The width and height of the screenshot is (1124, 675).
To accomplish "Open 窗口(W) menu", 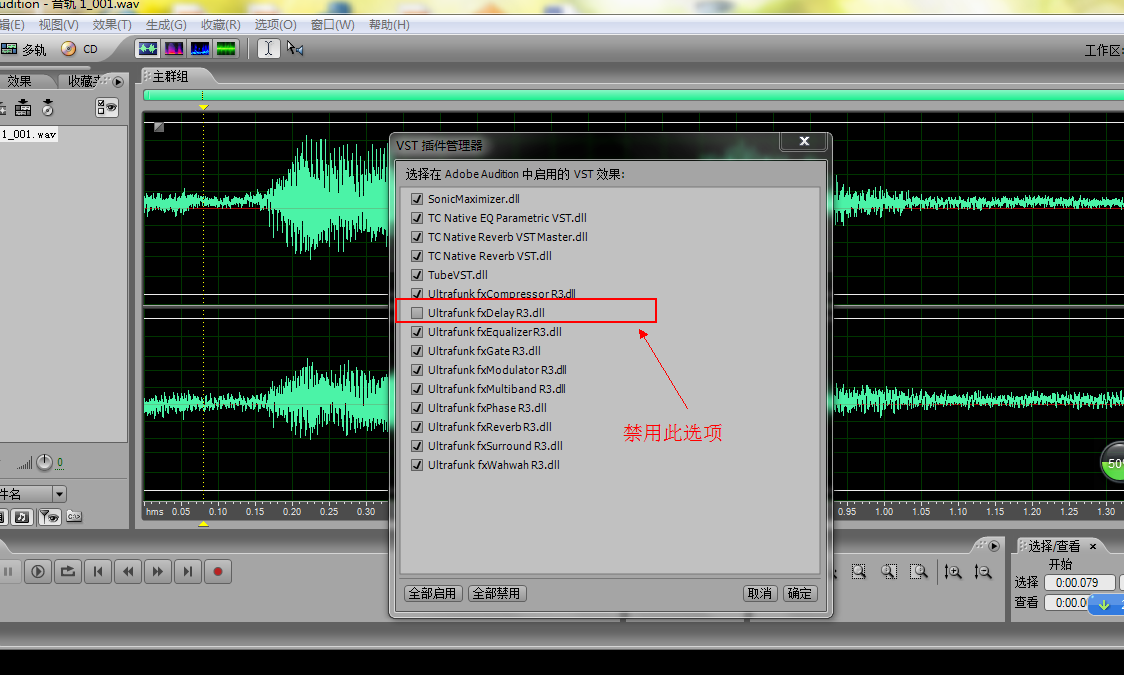I will (333, 24).
